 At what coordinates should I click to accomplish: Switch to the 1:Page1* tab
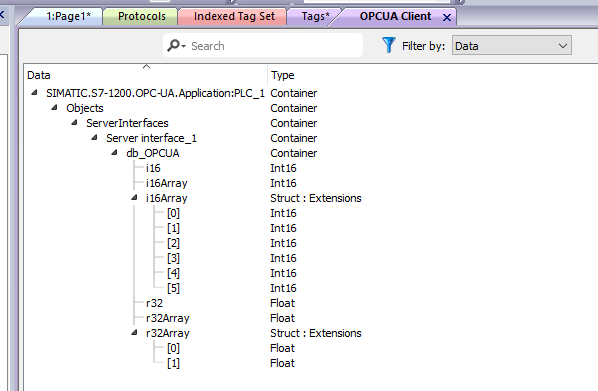pos(68,16)
